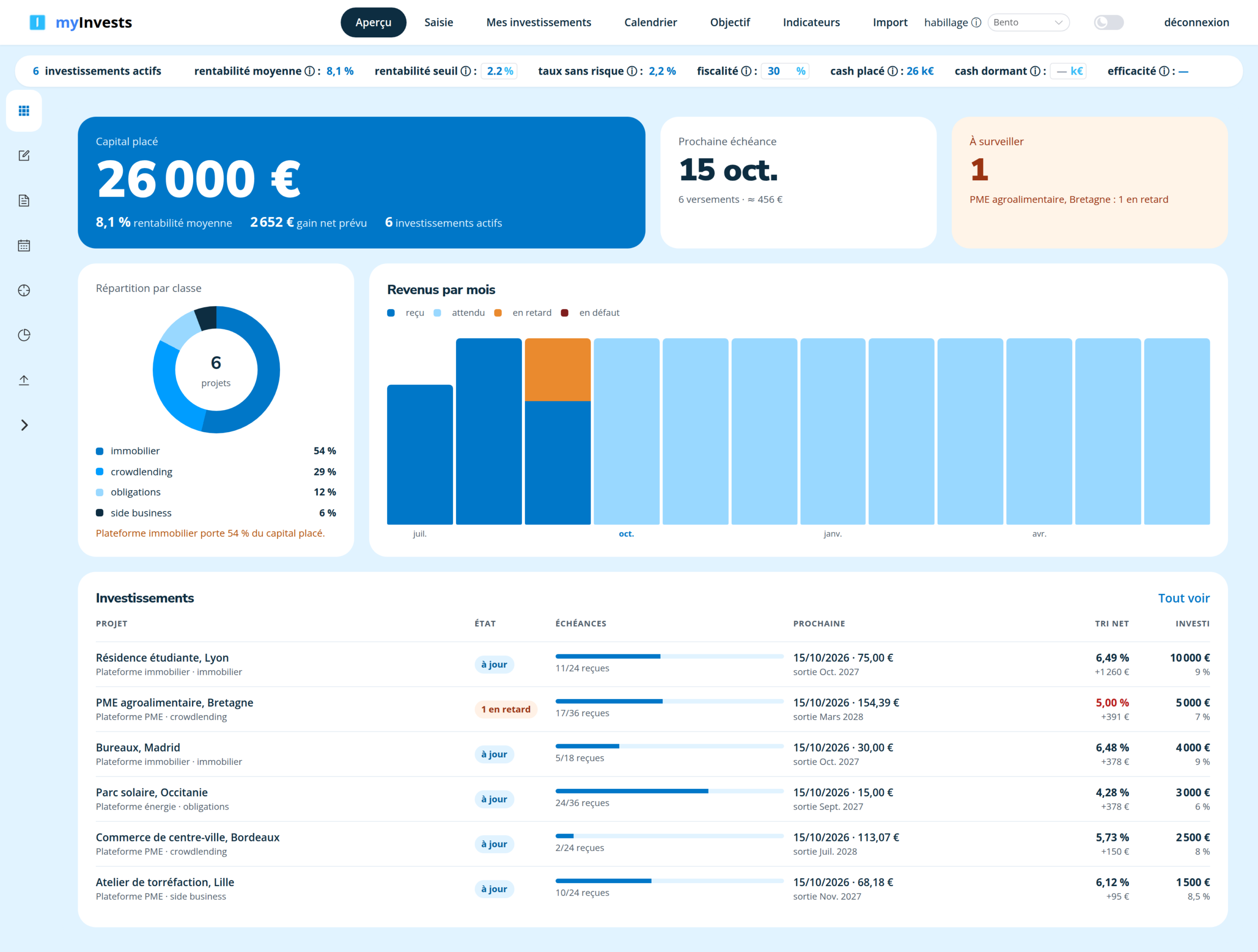Click info icon next to habillage
Screen dimensions: 1258x952
click(x=976, y=22)
